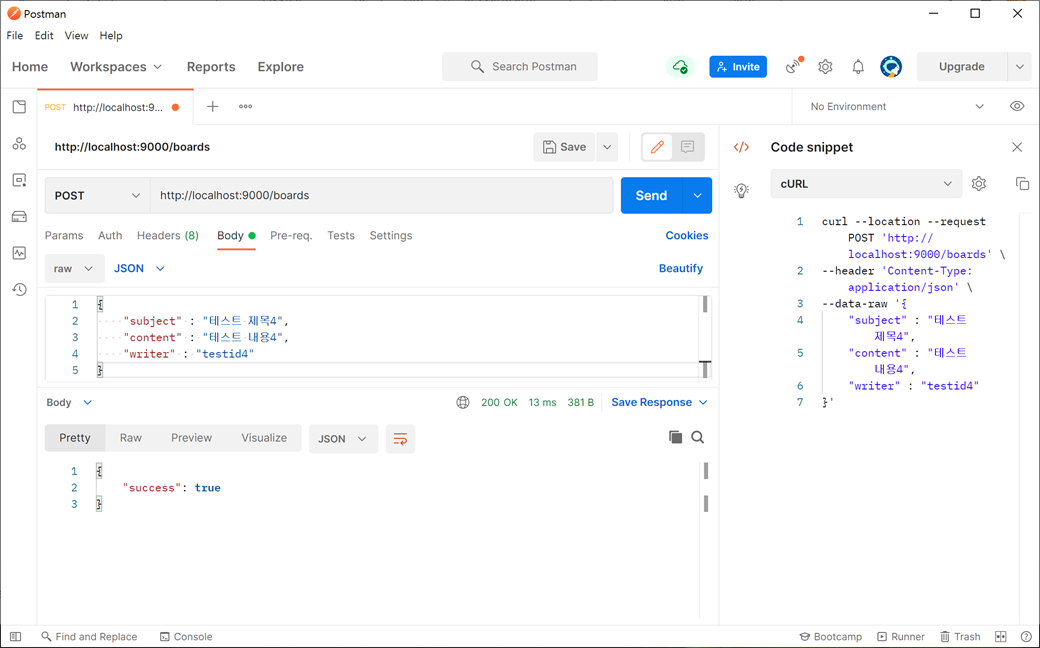Open the Mock Servers sidebar icon
Image resolution: width=1040 pixels, height=648 pixels.
click(x=19, y=216)
